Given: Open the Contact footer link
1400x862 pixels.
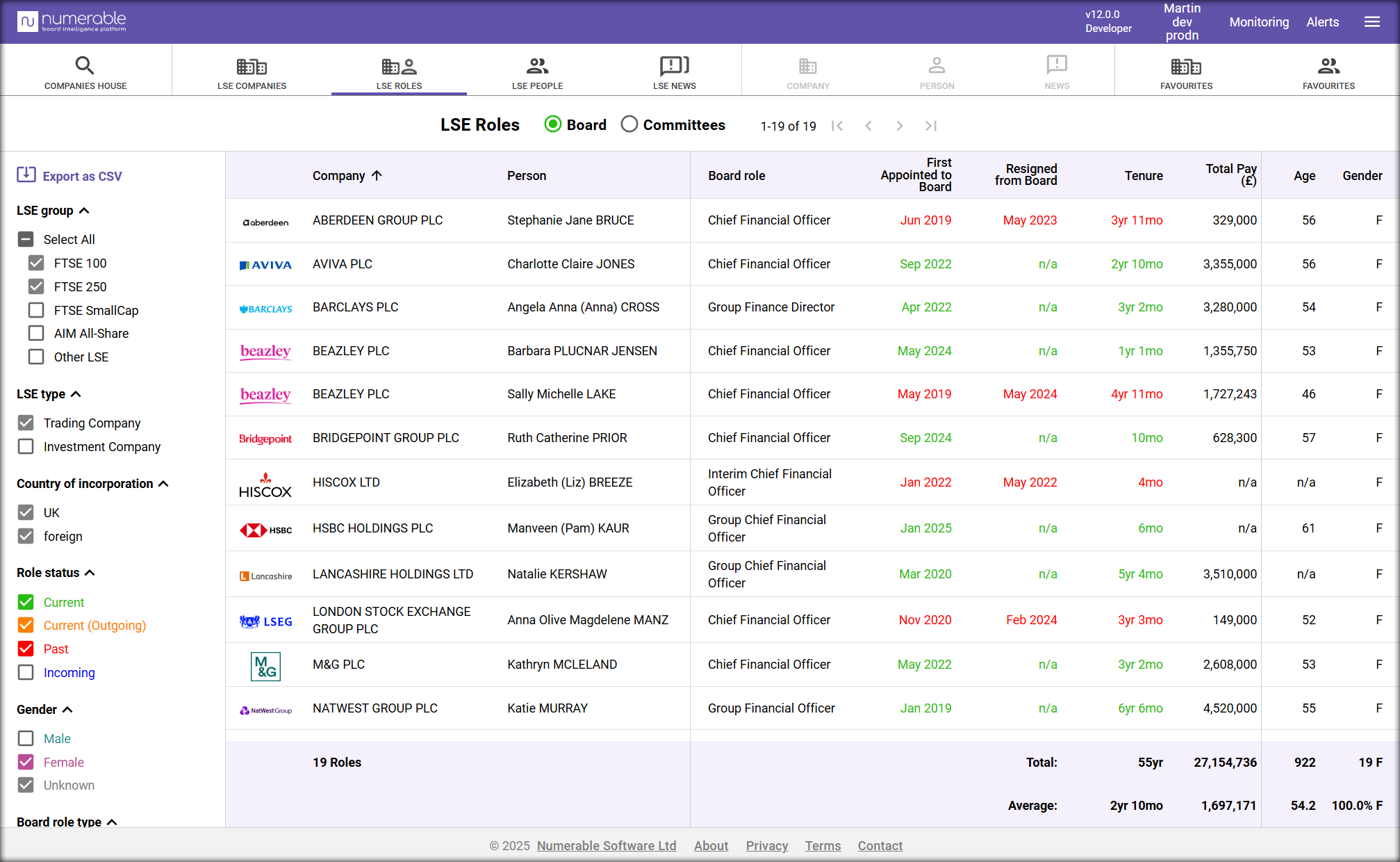Looking at the screenshot, I should tap(880, 846).
